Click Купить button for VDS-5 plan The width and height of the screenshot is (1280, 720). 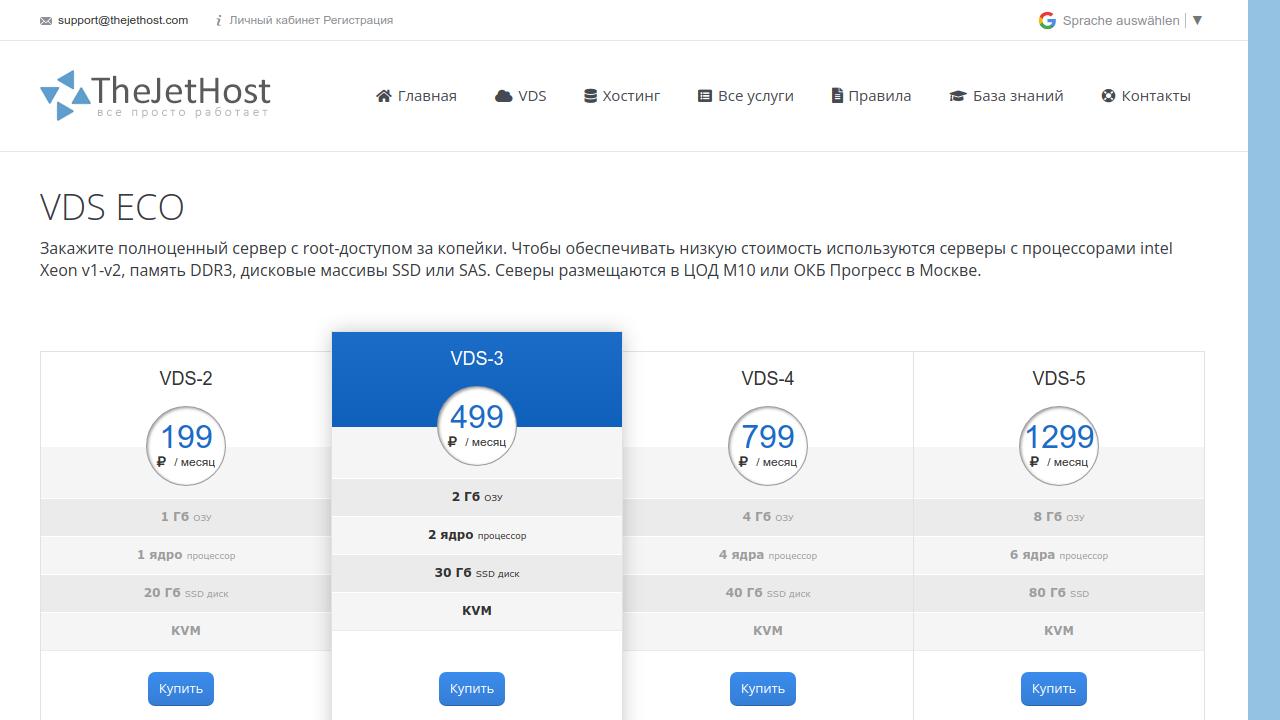1054,689
